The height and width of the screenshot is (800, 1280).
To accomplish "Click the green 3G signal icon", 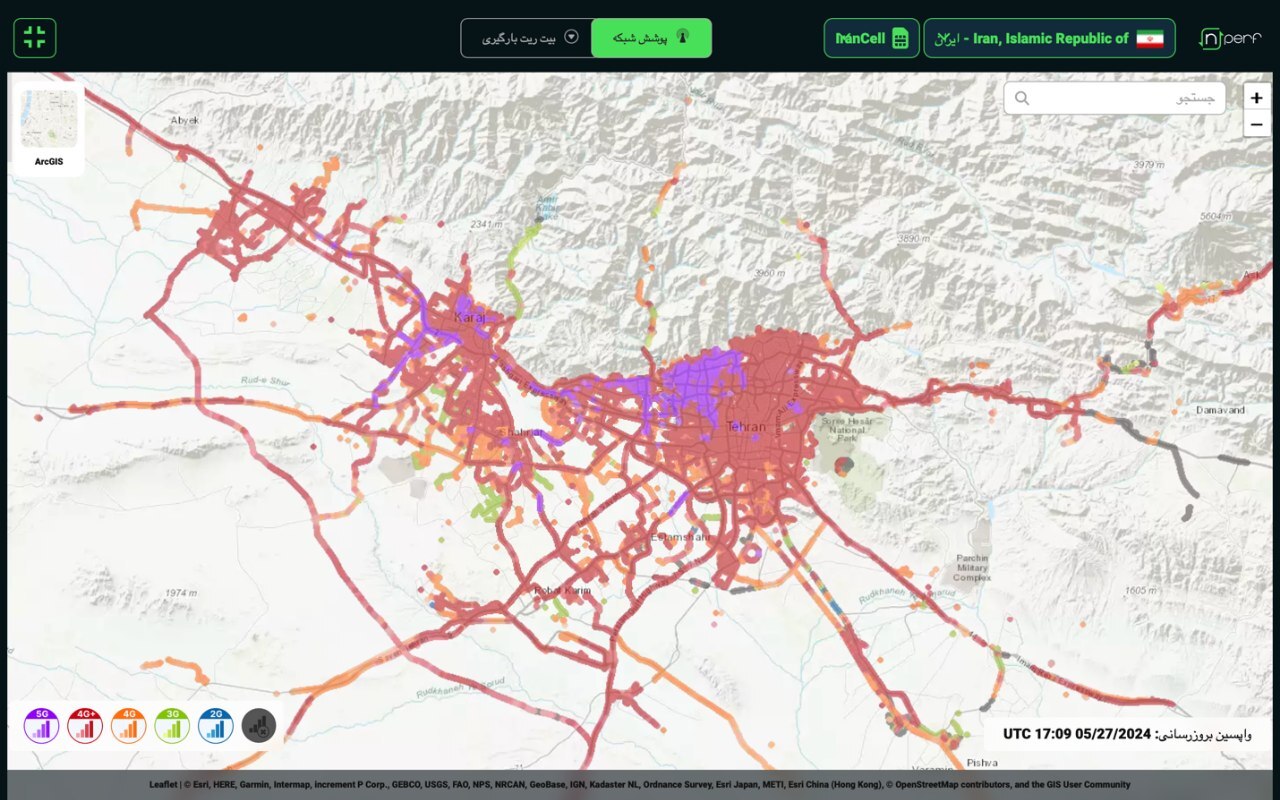I will click(x=172, y=725).
